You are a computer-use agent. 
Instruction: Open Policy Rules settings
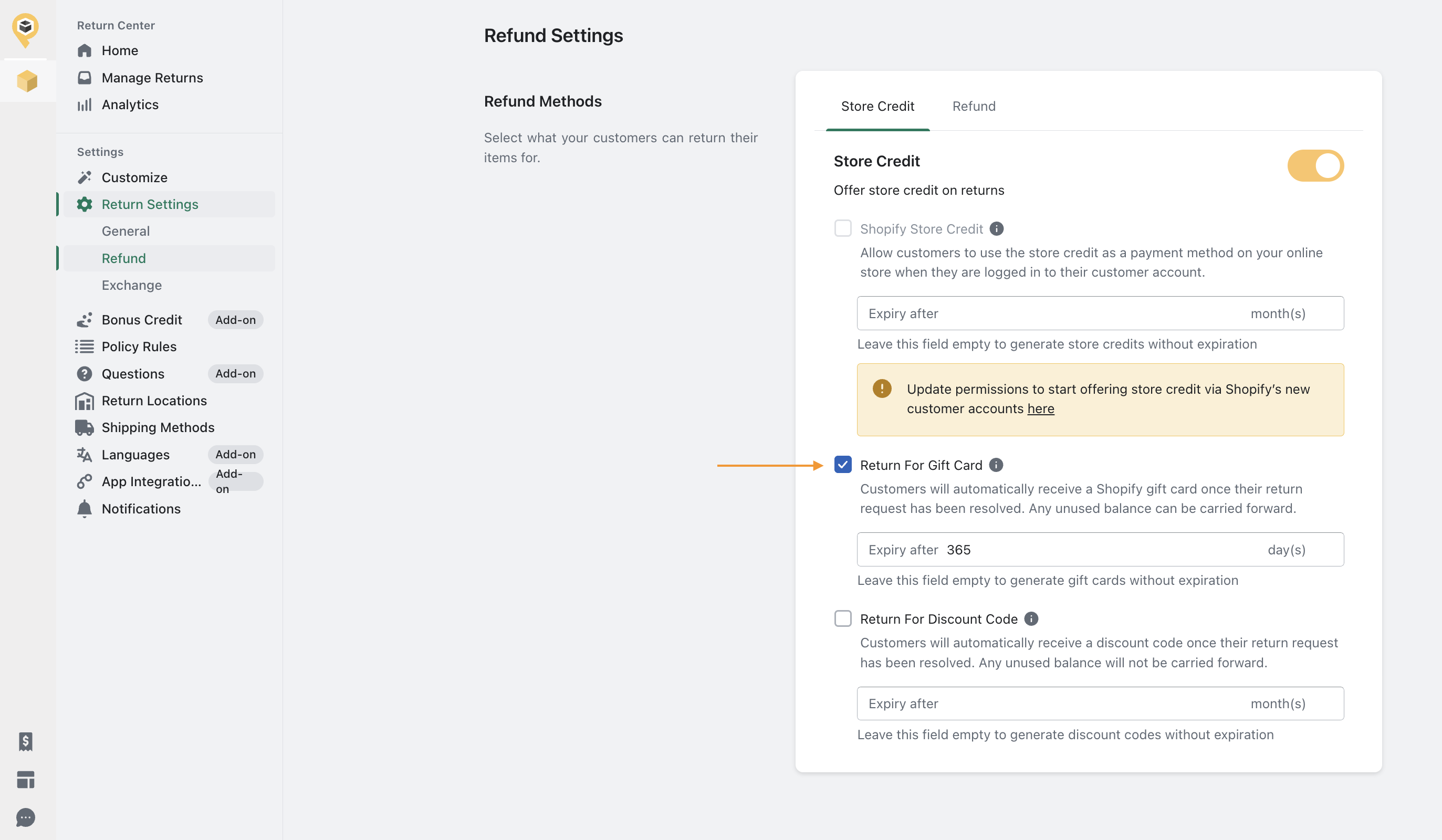tap(139, 346)
